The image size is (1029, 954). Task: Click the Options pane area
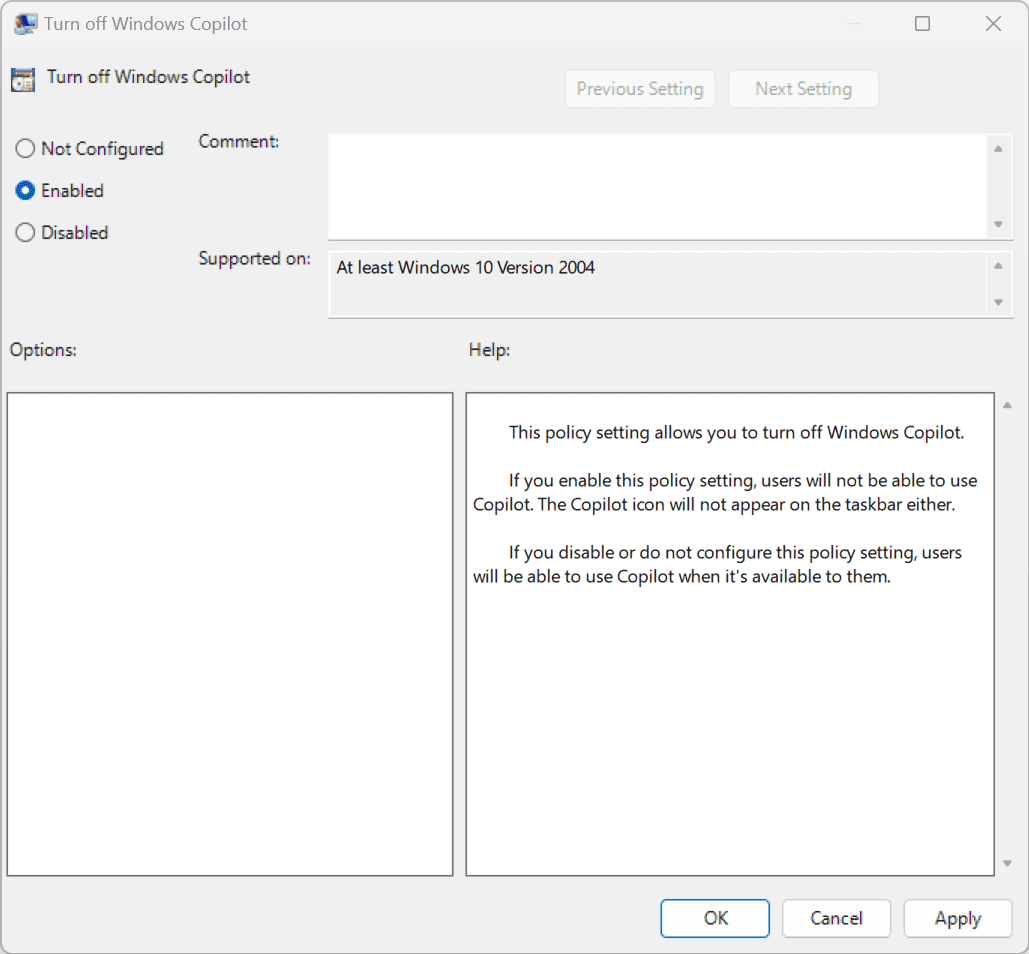230,634
